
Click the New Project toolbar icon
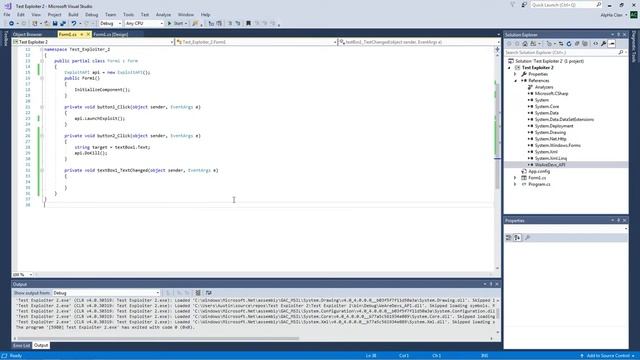35,24
